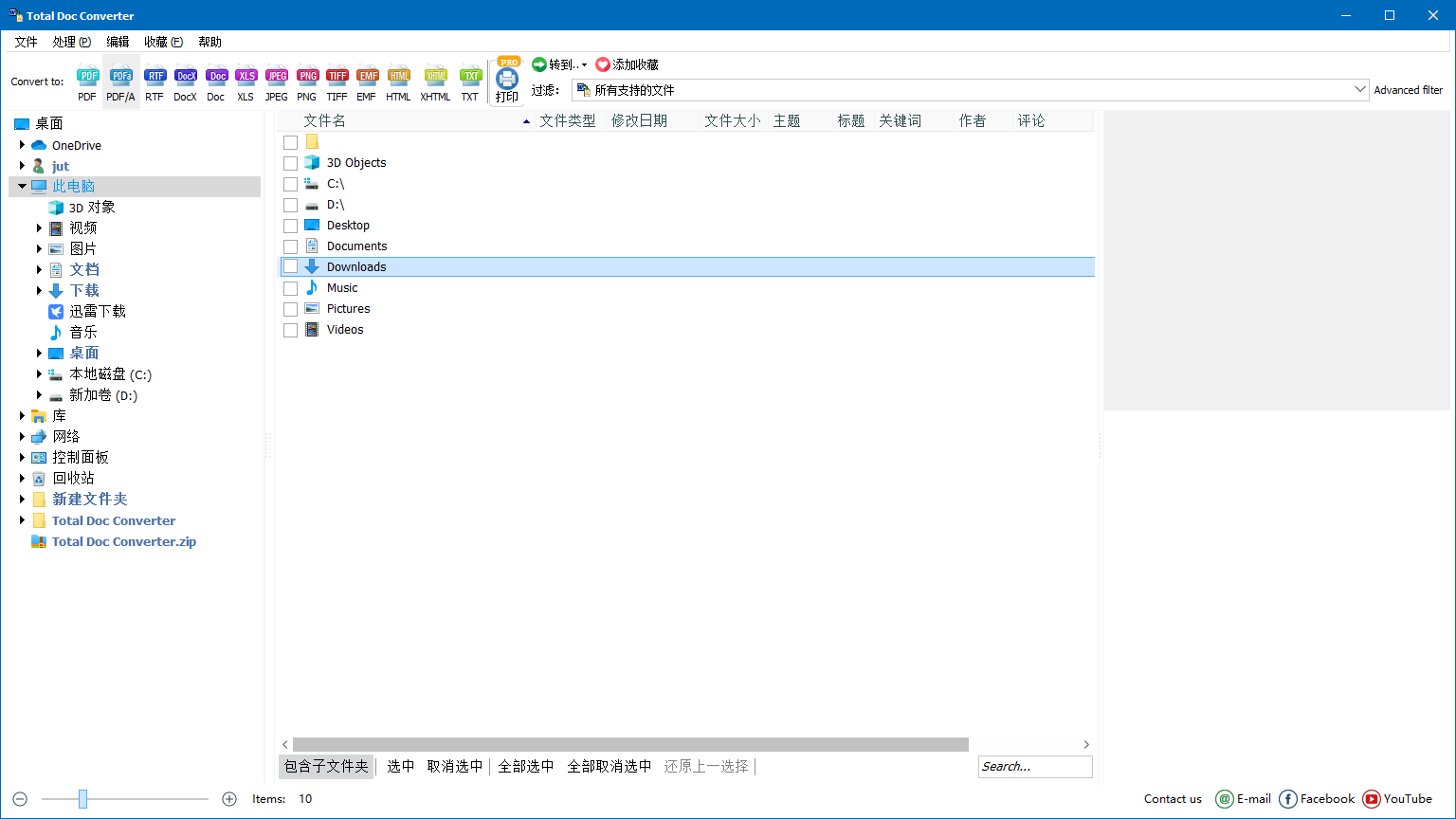The width and height of the screenshot is (1456, 819).
Task: Open the 转到 dropdown arrow
Action: (x=584, y=64)
